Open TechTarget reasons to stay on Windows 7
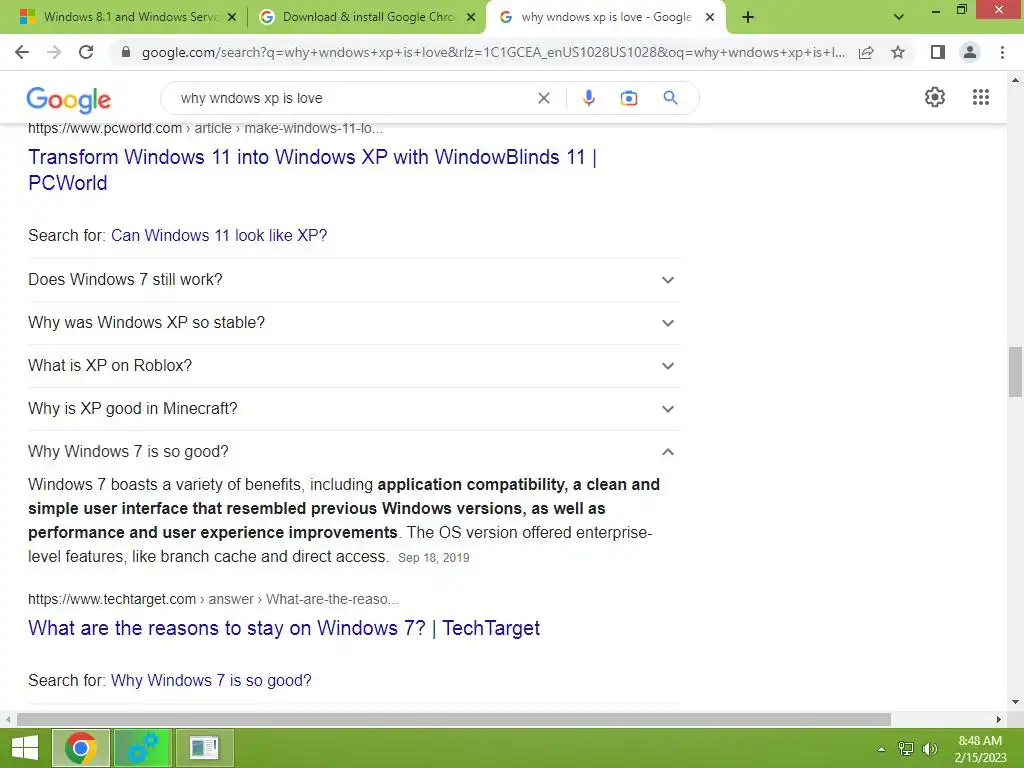 pos(284,628)
